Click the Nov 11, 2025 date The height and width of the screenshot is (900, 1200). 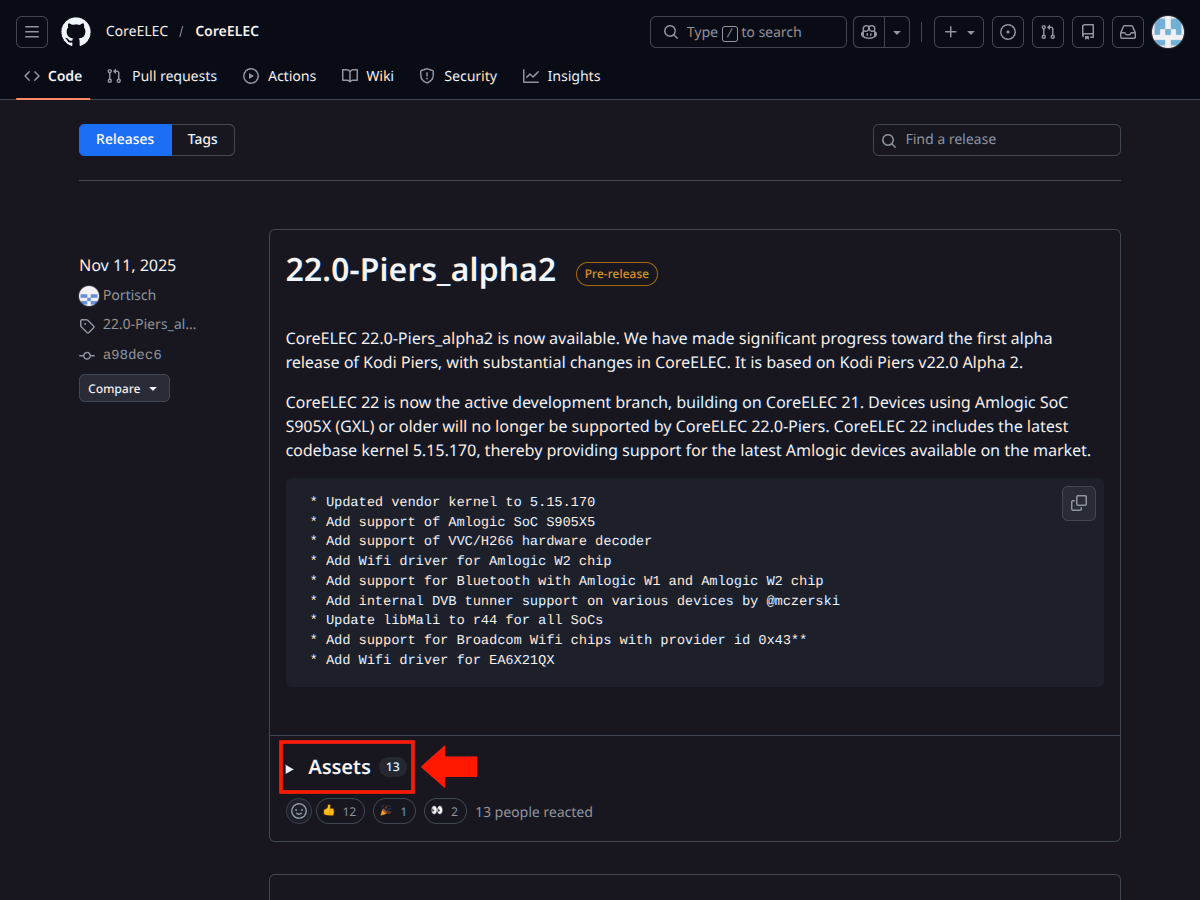tap(128, 265)
